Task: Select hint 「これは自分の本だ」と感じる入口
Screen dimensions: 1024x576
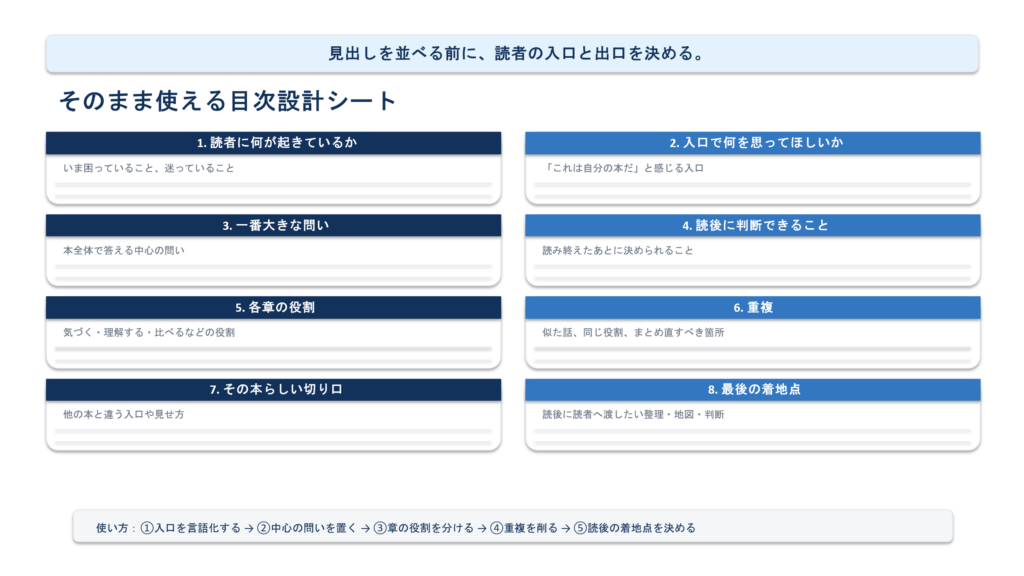Action: tap(623, 168)
